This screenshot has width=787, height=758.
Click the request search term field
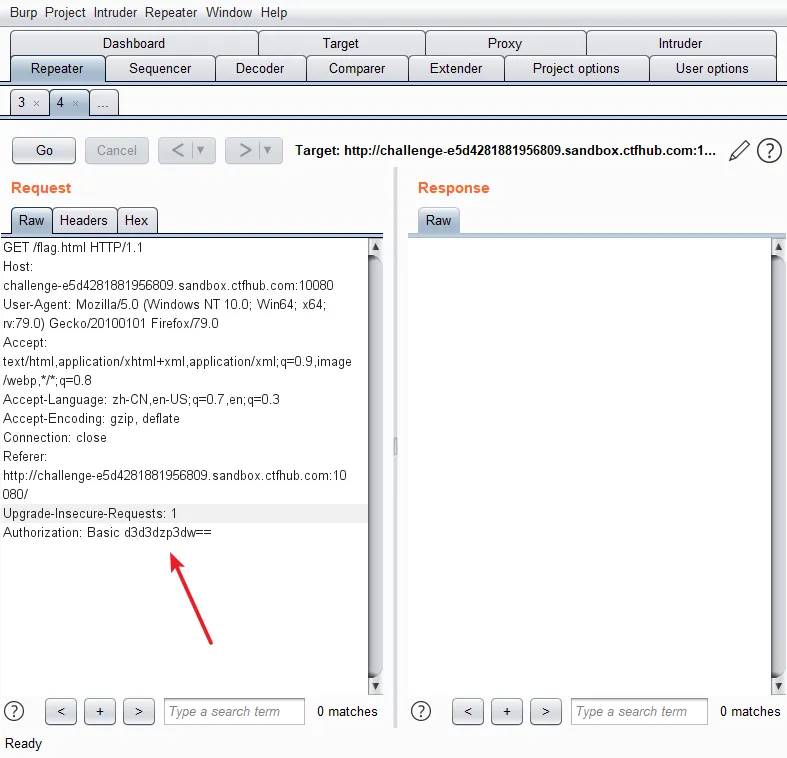(x=234, y=711)
